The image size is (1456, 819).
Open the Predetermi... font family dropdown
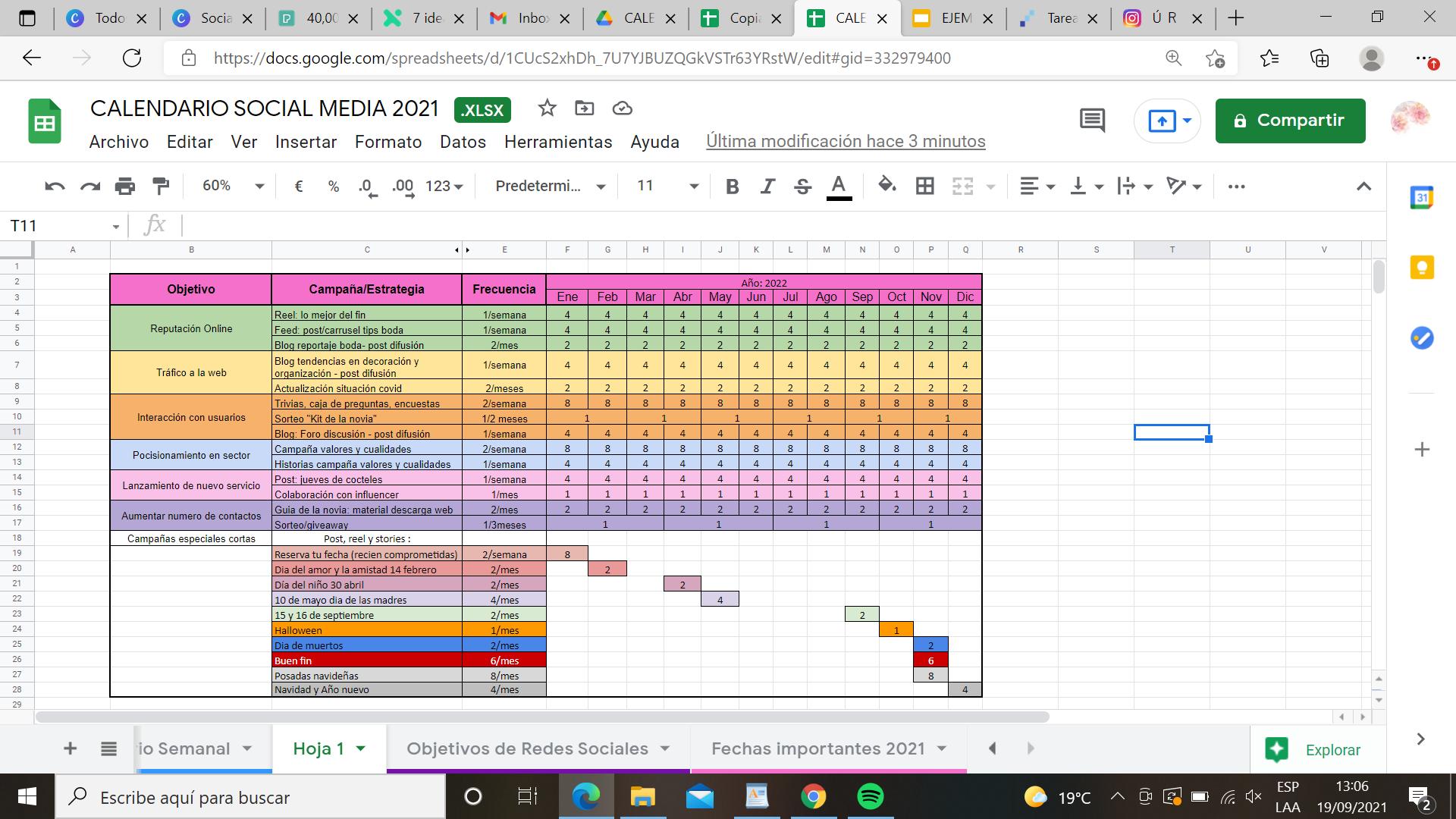click(x=550, y=187)
